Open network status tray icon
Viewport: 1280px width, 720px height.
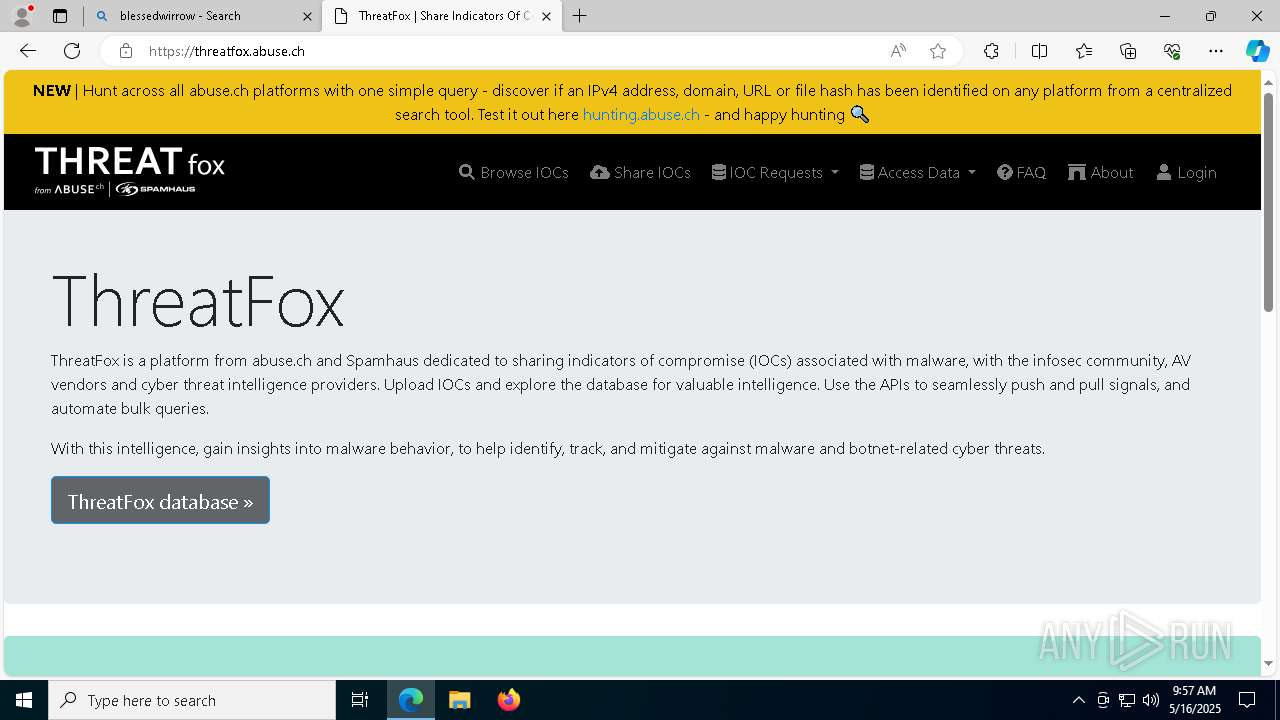(x=1127, y=700)
